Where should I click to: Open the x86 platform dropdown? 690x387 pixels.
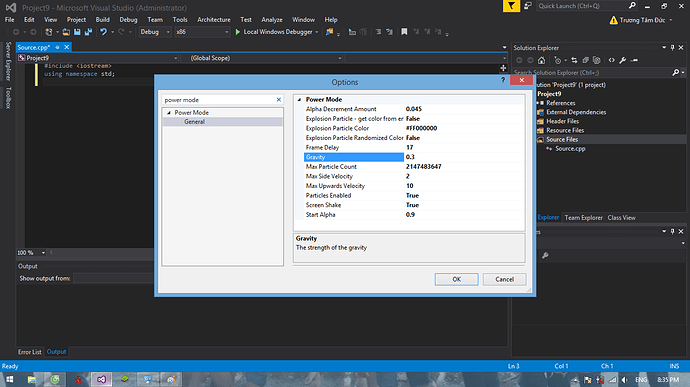click(202, 32)
